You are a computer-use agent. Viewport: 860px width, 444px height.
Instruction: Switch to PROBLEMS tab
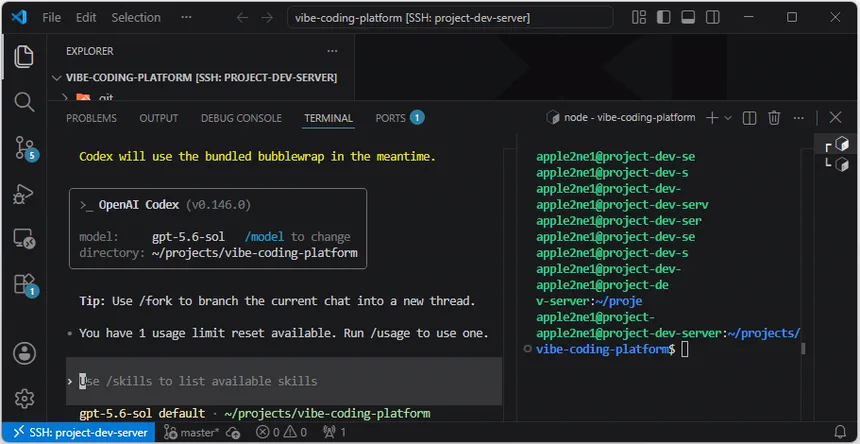pyautogui.click(x=91, y=118)
